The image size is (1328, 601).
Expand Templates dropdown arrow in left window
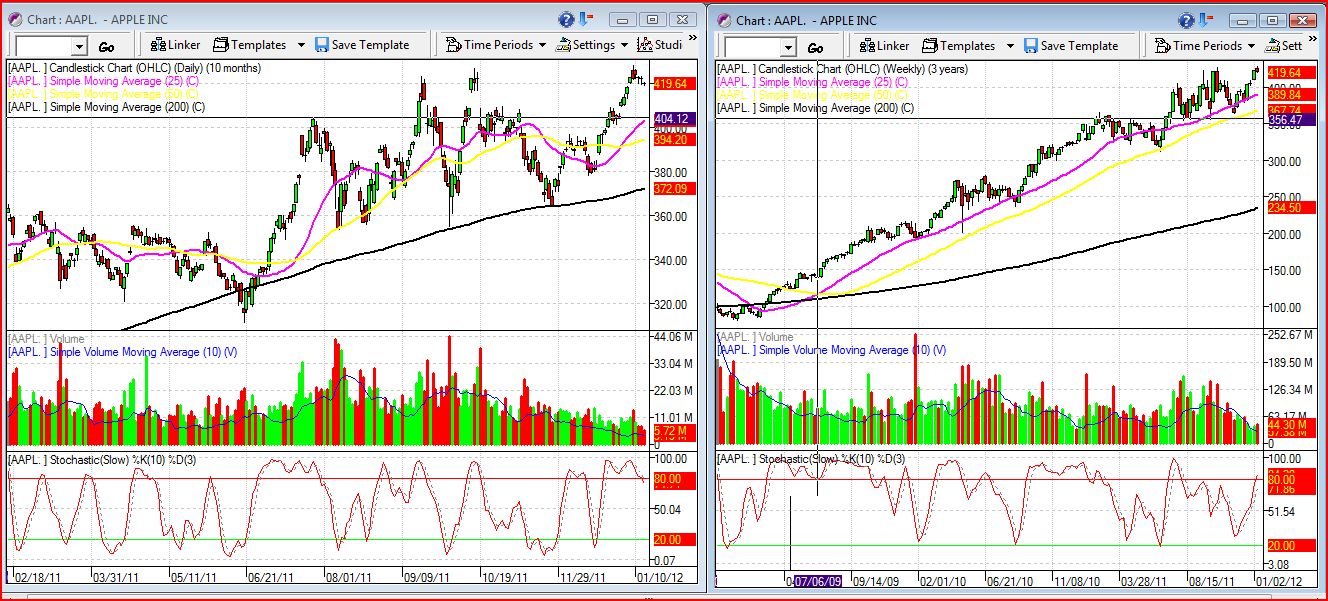coord(301,45)
